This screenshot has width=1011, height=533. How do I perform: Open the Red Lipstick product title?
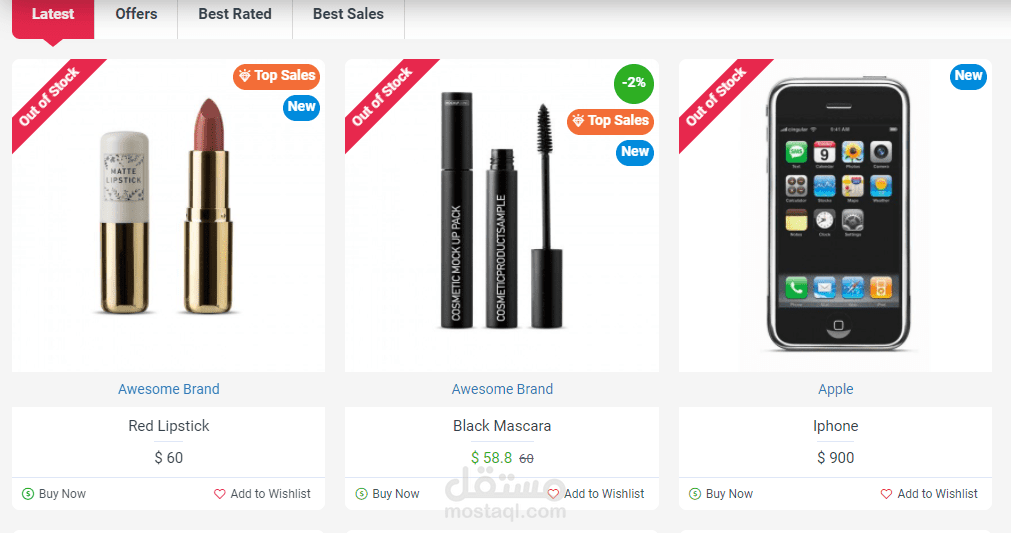pos(169,426)
